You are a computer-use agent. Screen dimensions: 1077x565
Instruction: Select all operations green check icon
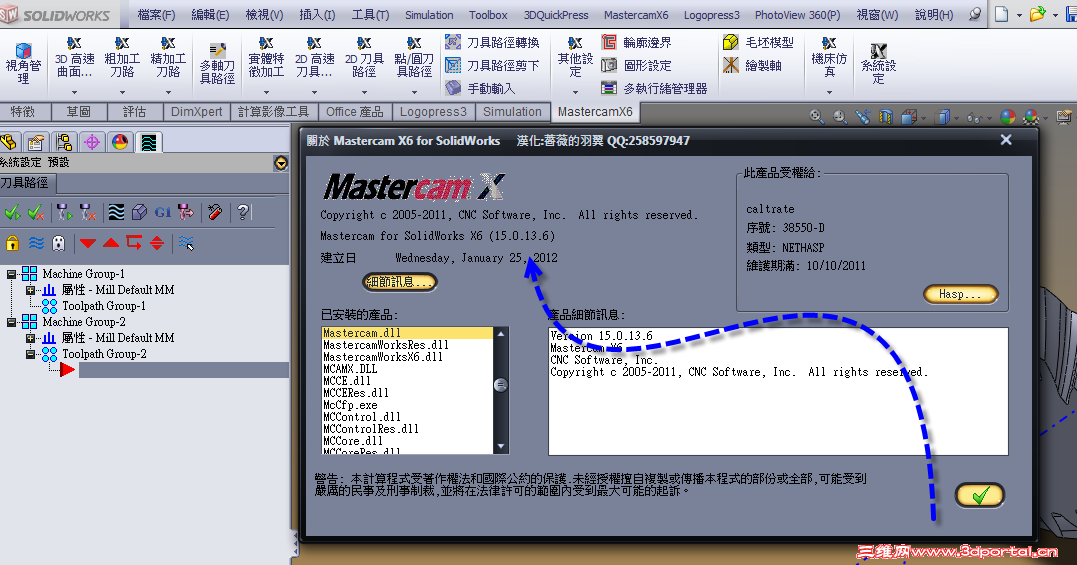pos(12,212)
